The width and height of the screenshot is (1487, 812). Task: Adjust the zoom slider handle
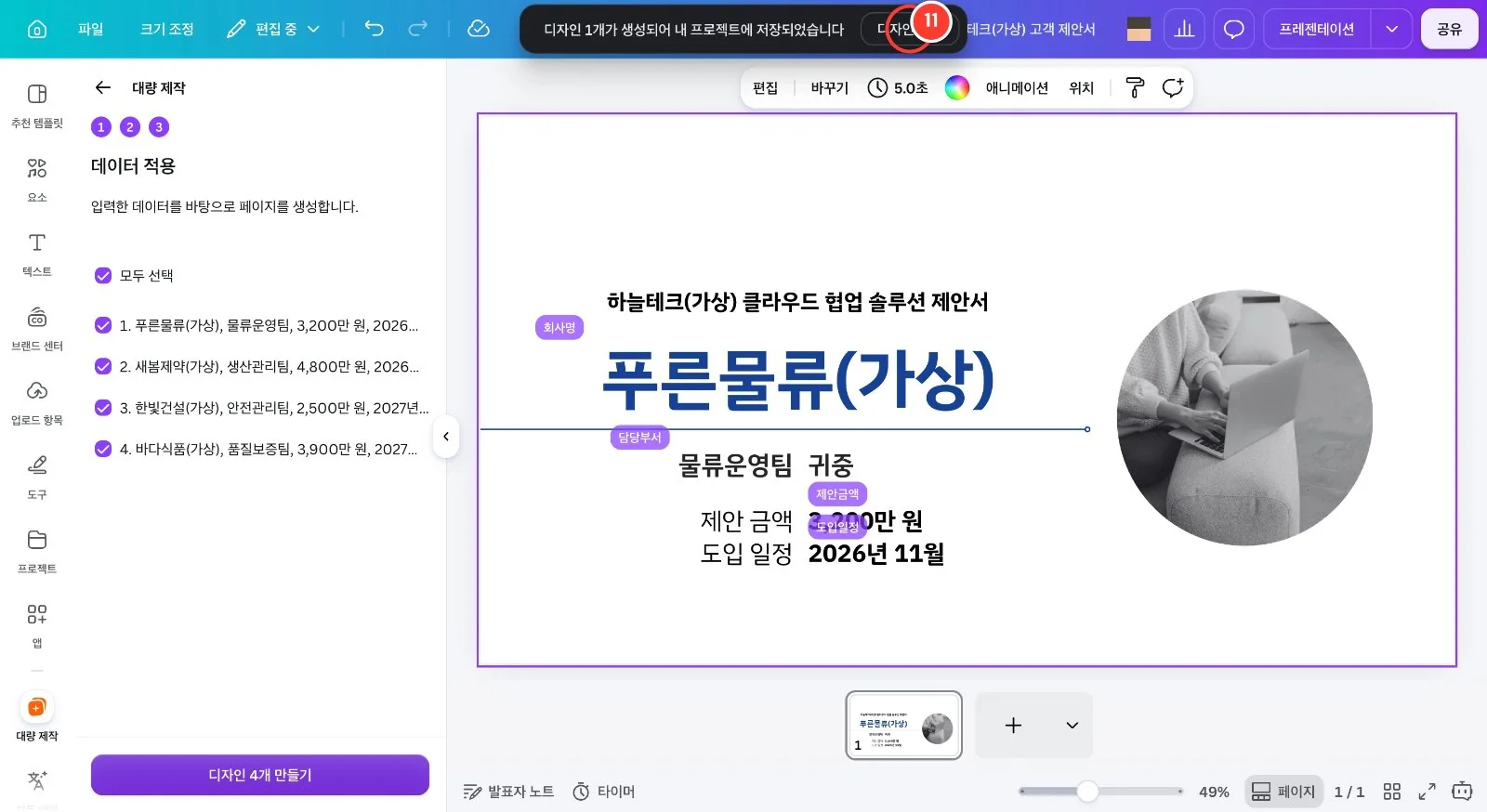pyautogui.click(x=1087, y=792)
